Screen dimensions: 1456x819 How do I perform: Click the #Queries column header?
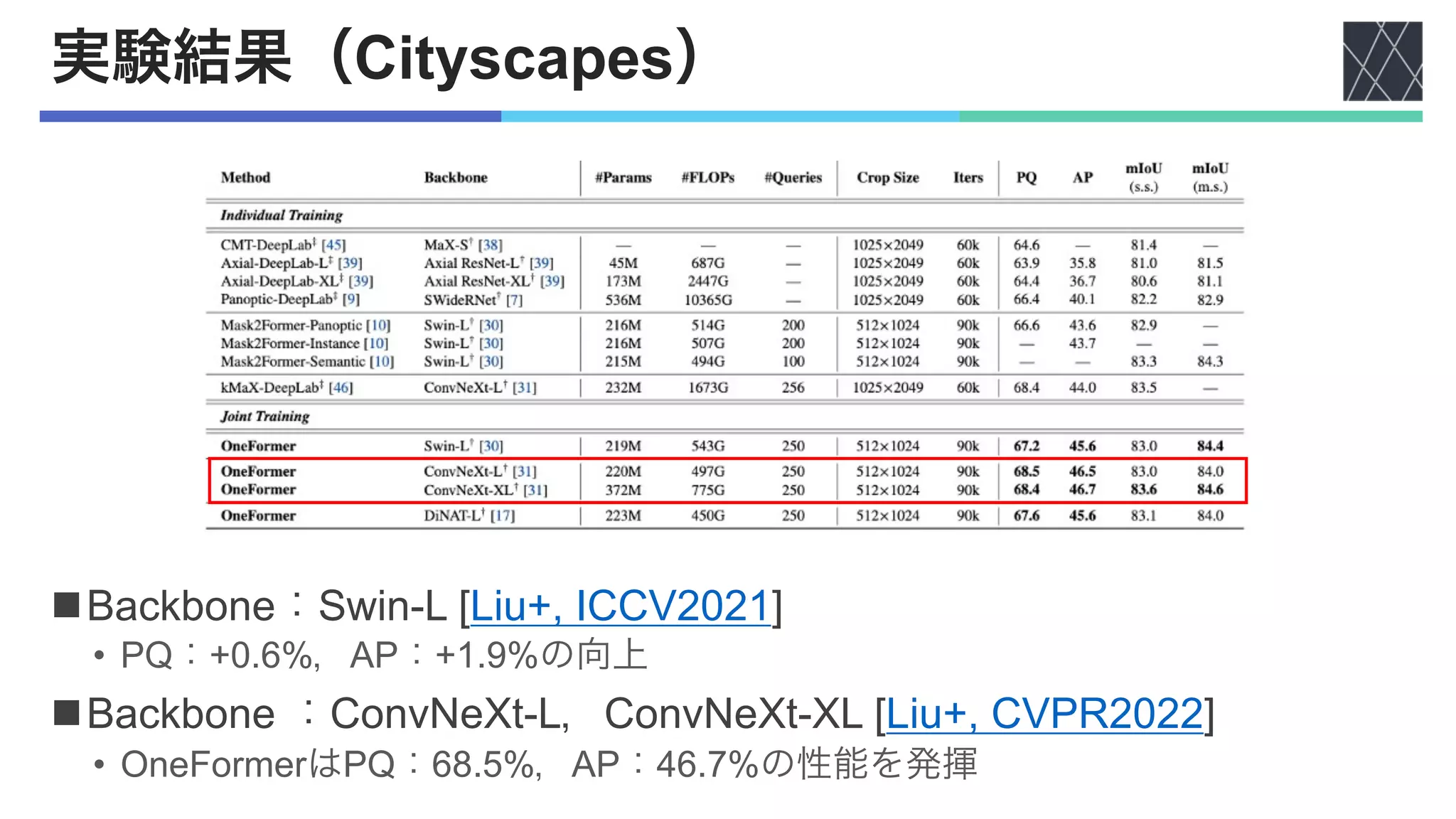pyautogui.click(x=793, y=178)
